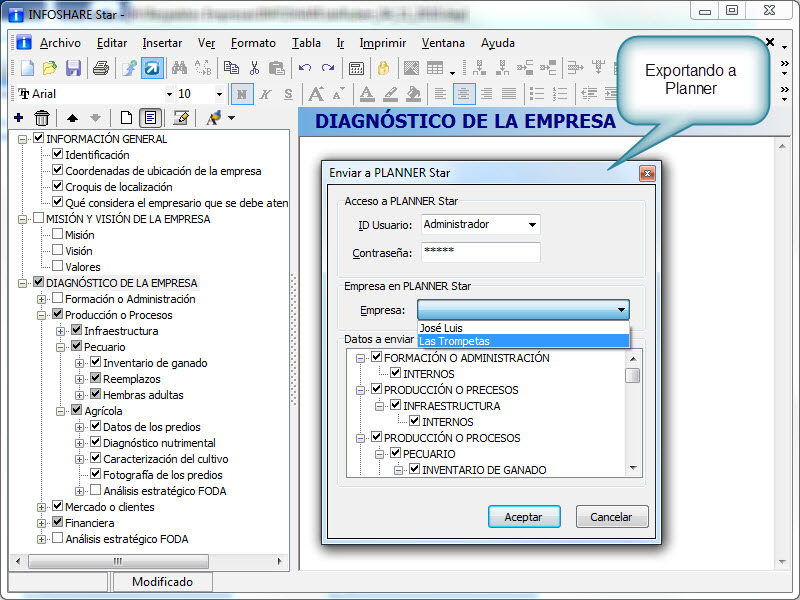Click the insert table grid icon
This screenshot has width=800, height=600.
tap(435, 68)
